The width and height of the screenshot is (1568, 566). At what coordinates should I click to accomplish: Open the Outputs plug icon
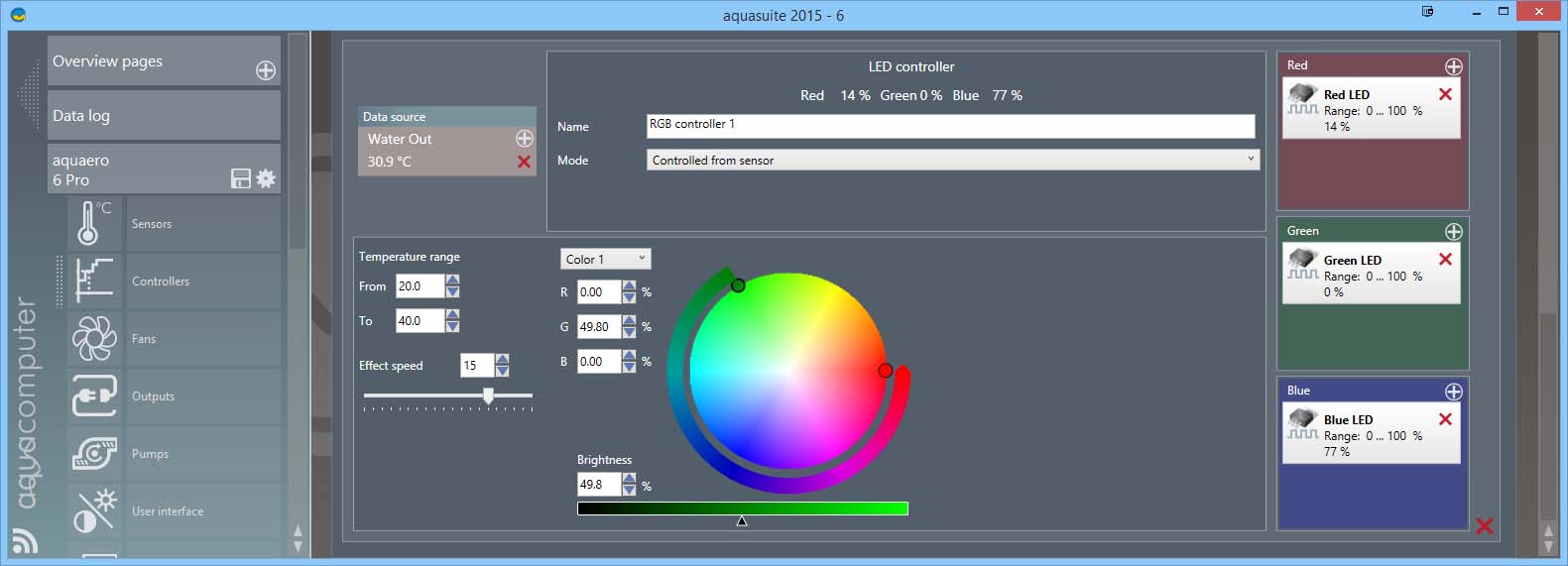tap(94, 396)
